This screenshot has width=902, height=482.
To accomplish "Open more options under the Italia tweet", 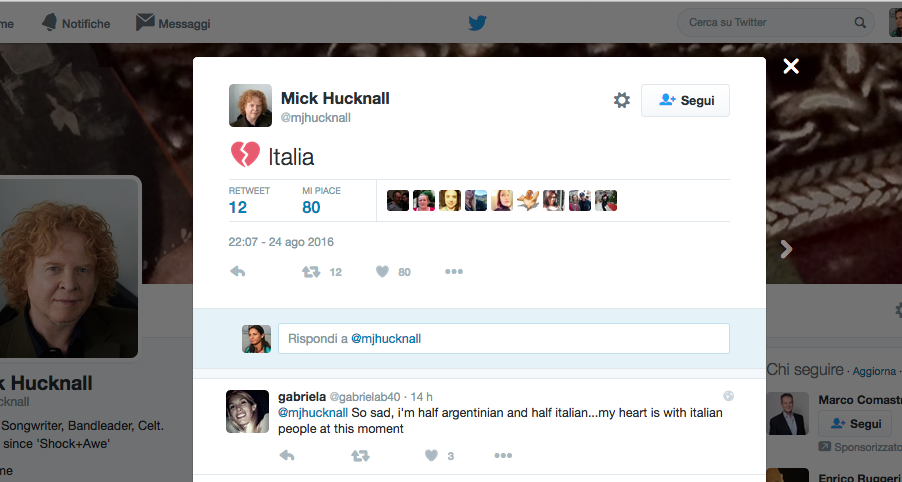I will point(453,271).
